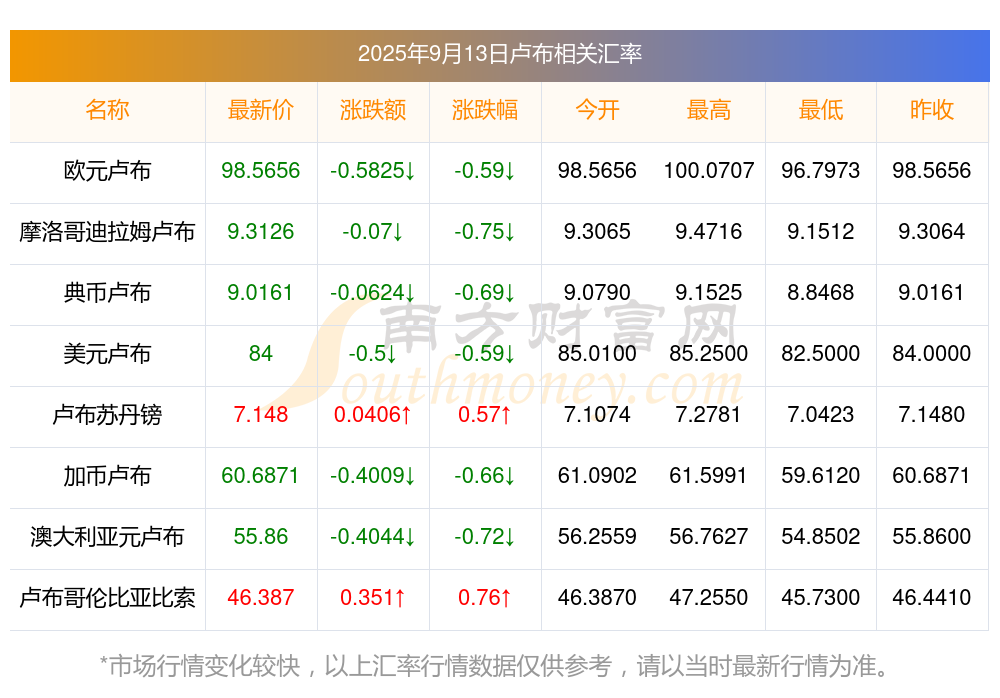Click the 涨跌额 column header
This screenshot has height=698, width=1000.
[x=372, y=110]
